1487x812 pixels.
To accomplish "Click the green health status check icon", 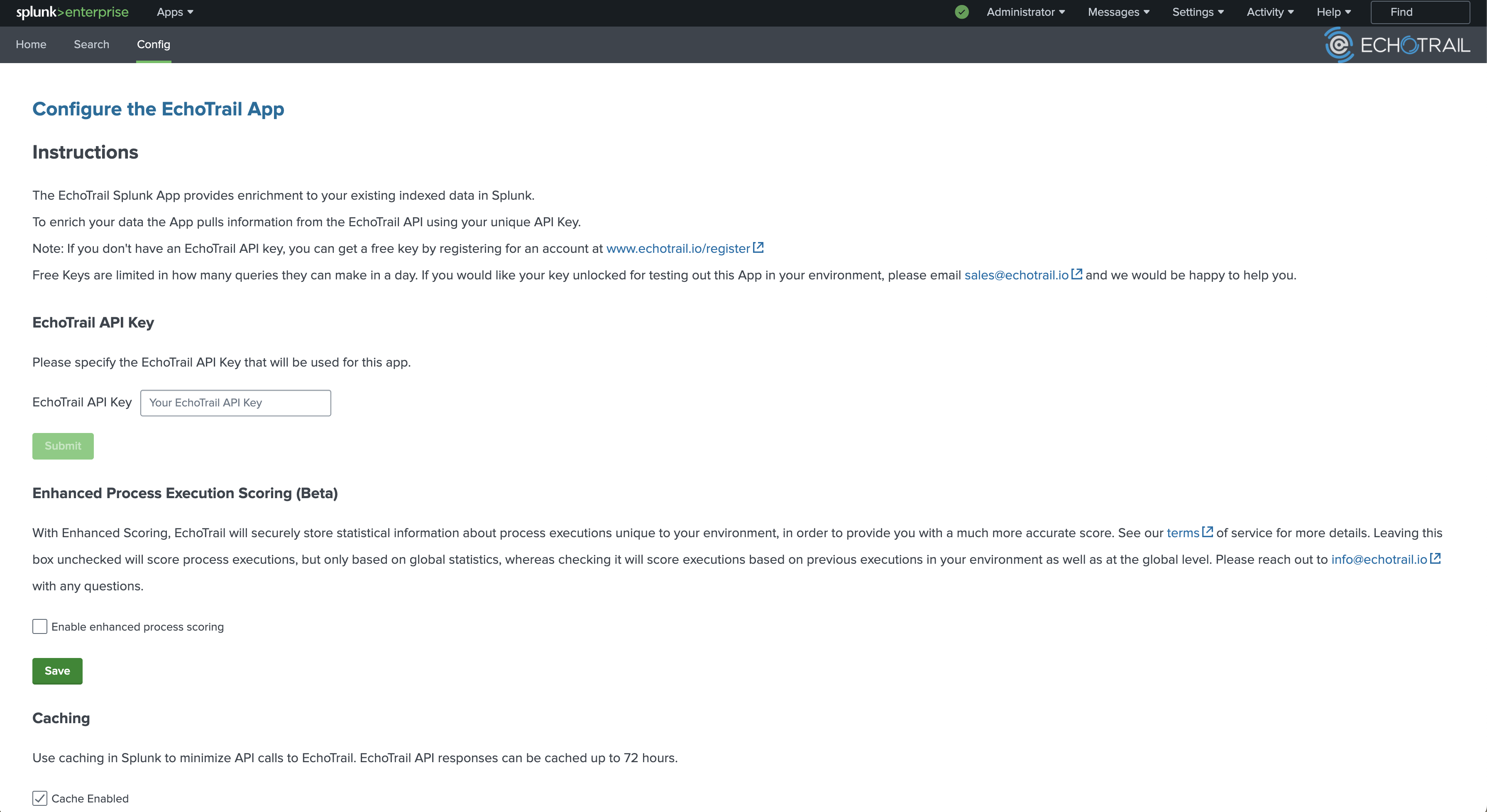I will coord(962,12).
